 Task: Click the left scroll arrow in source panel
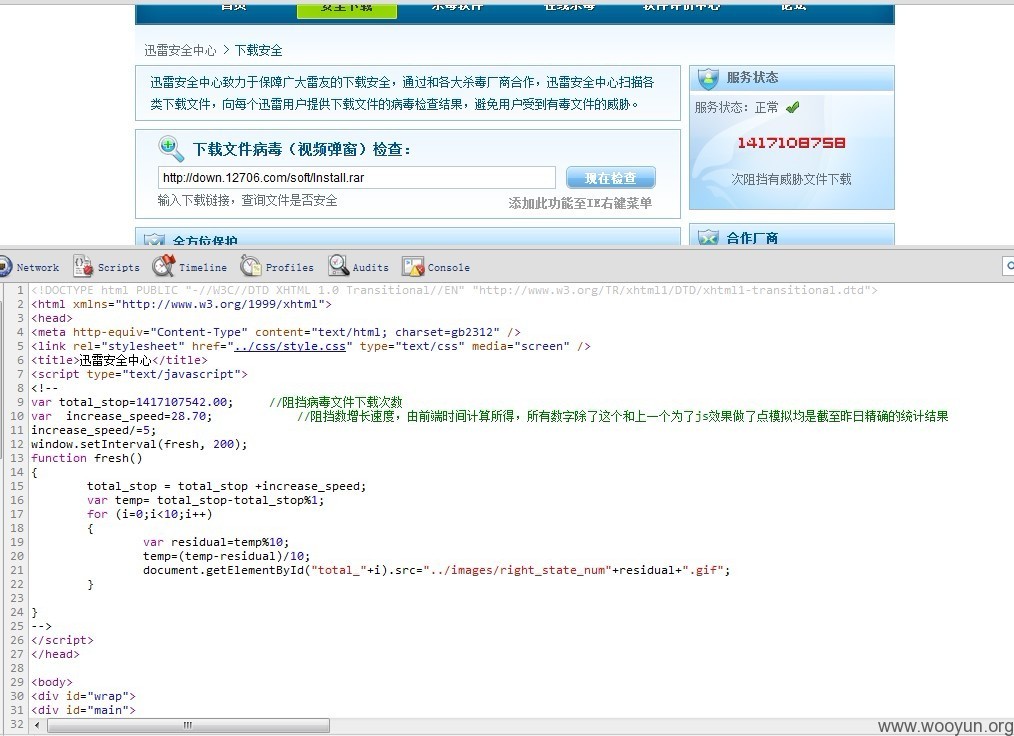pyautogui.click(x=37, y=725)
